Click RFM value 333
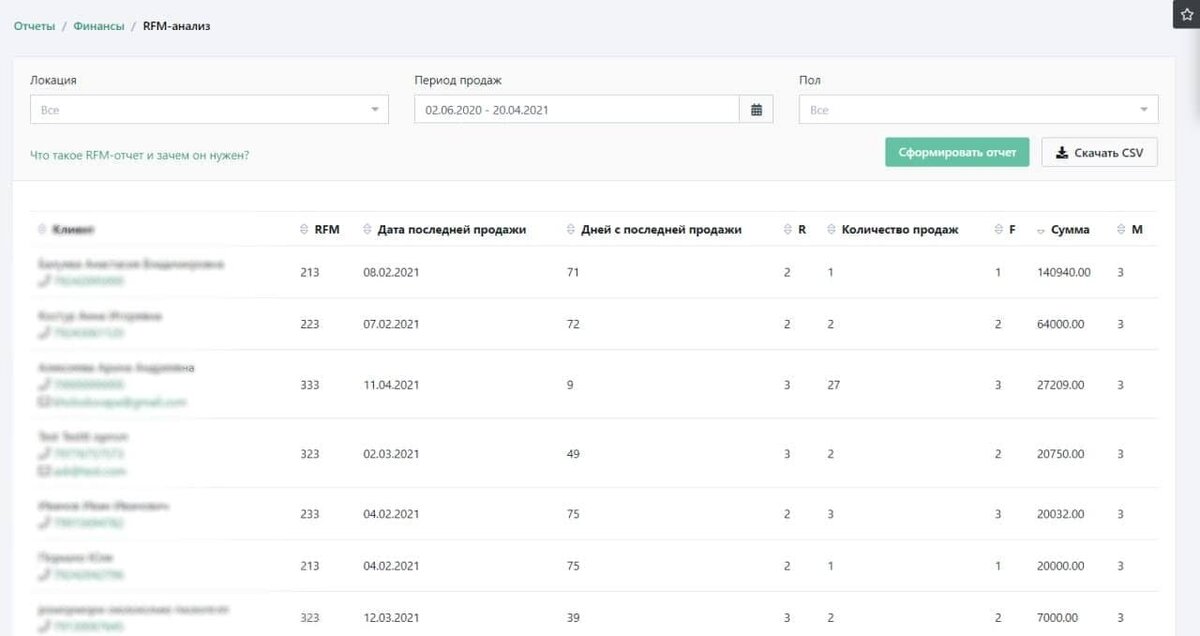The image size is (1200, 636). click(309, 384)
